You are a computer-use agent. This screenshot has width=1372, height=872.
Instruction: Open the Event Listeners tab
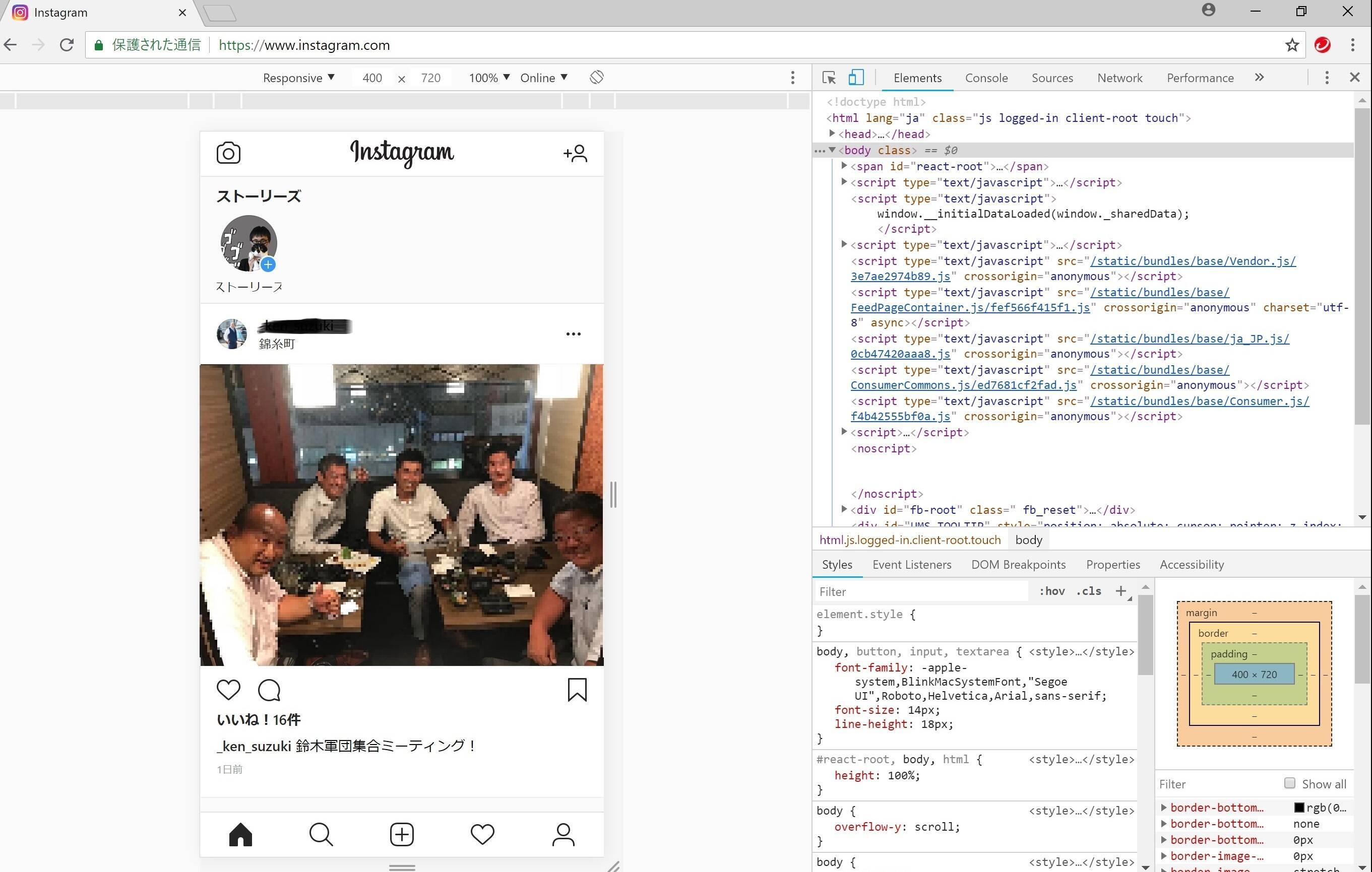click(912, 564)
